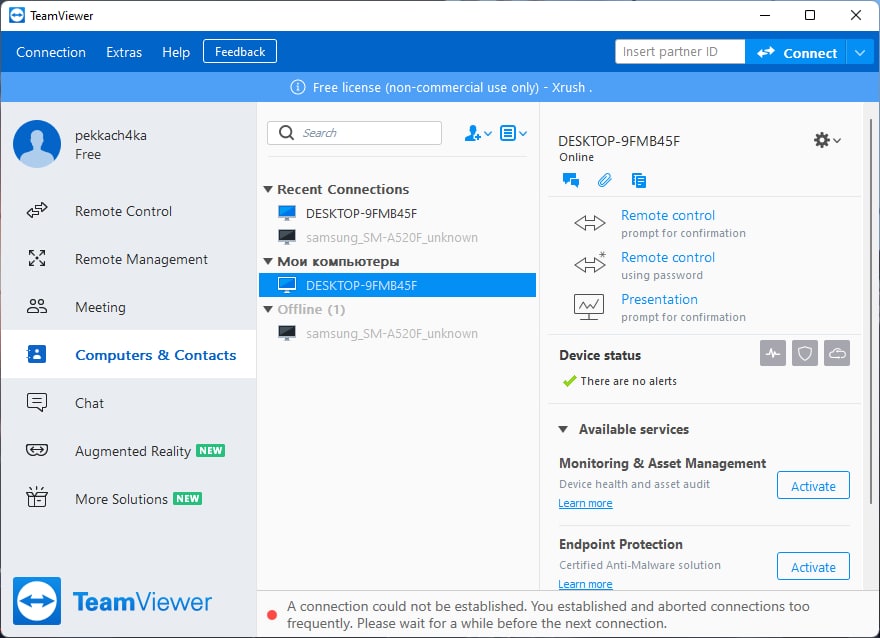Open the Connect button dropdown arrow
This screenshot has height=638, width=880.
[860, 53]
